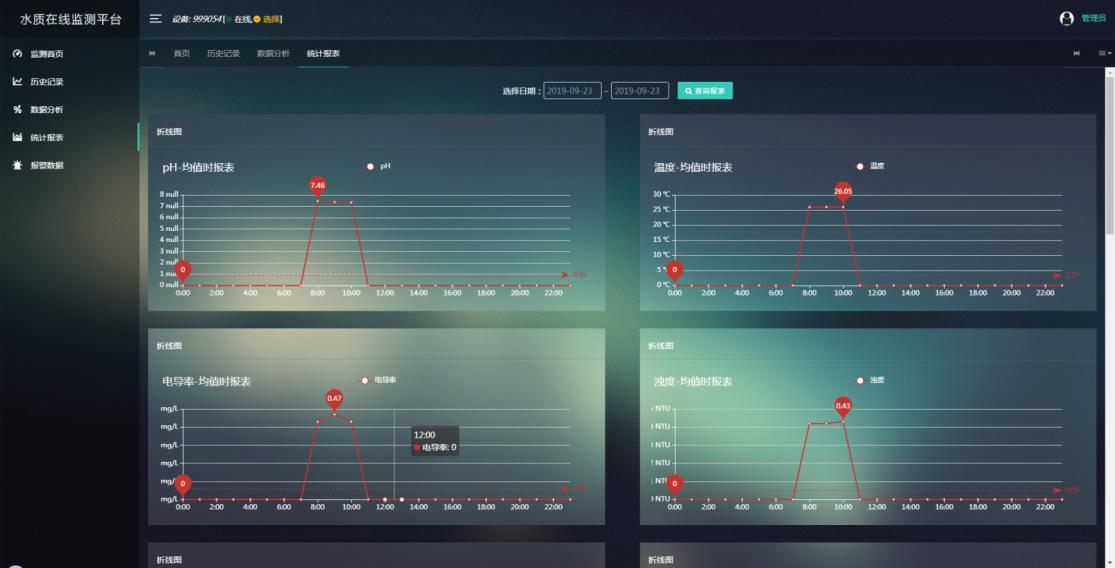
Task: Click the 统计报表 sidebar icon
Action: 17,138
